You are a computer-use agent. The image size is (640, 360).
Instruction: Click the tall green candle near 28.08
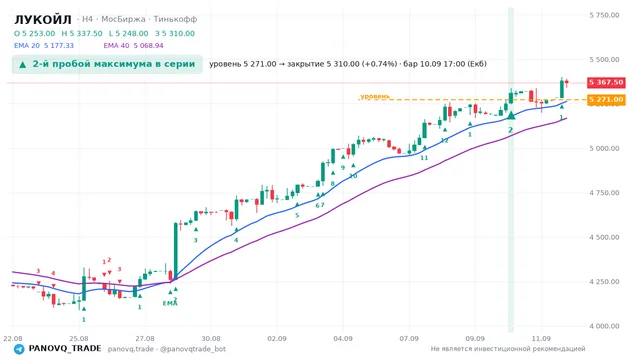point(176,250)
